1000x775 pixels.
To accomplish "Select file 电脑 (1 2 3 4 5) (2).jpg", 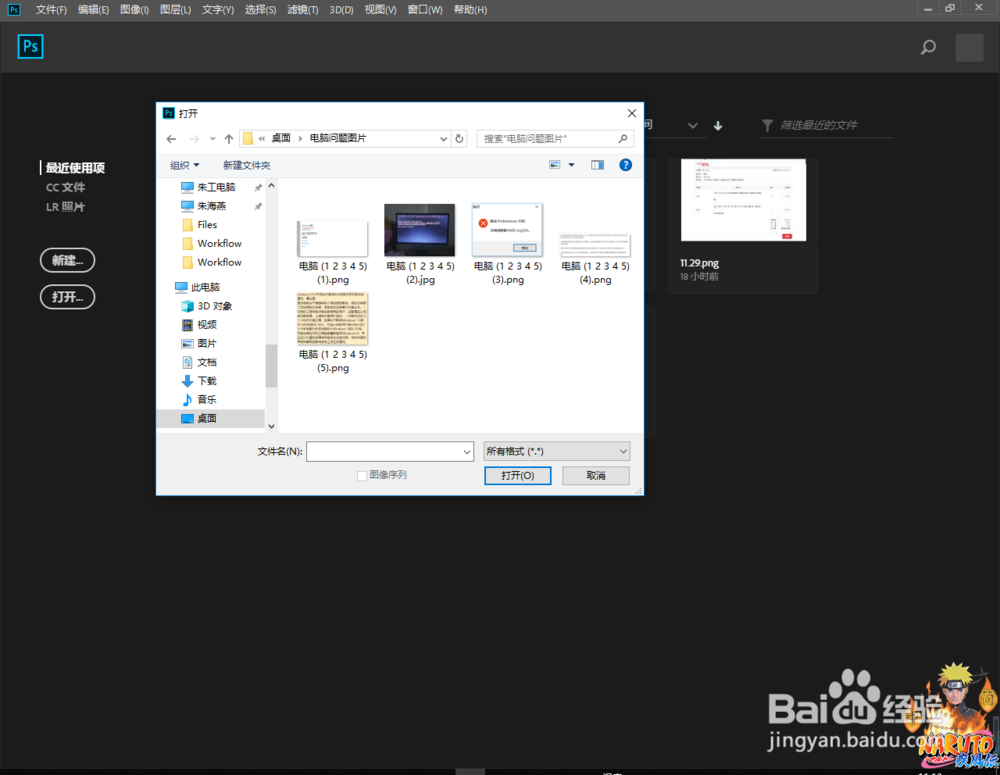I will 420,244.
